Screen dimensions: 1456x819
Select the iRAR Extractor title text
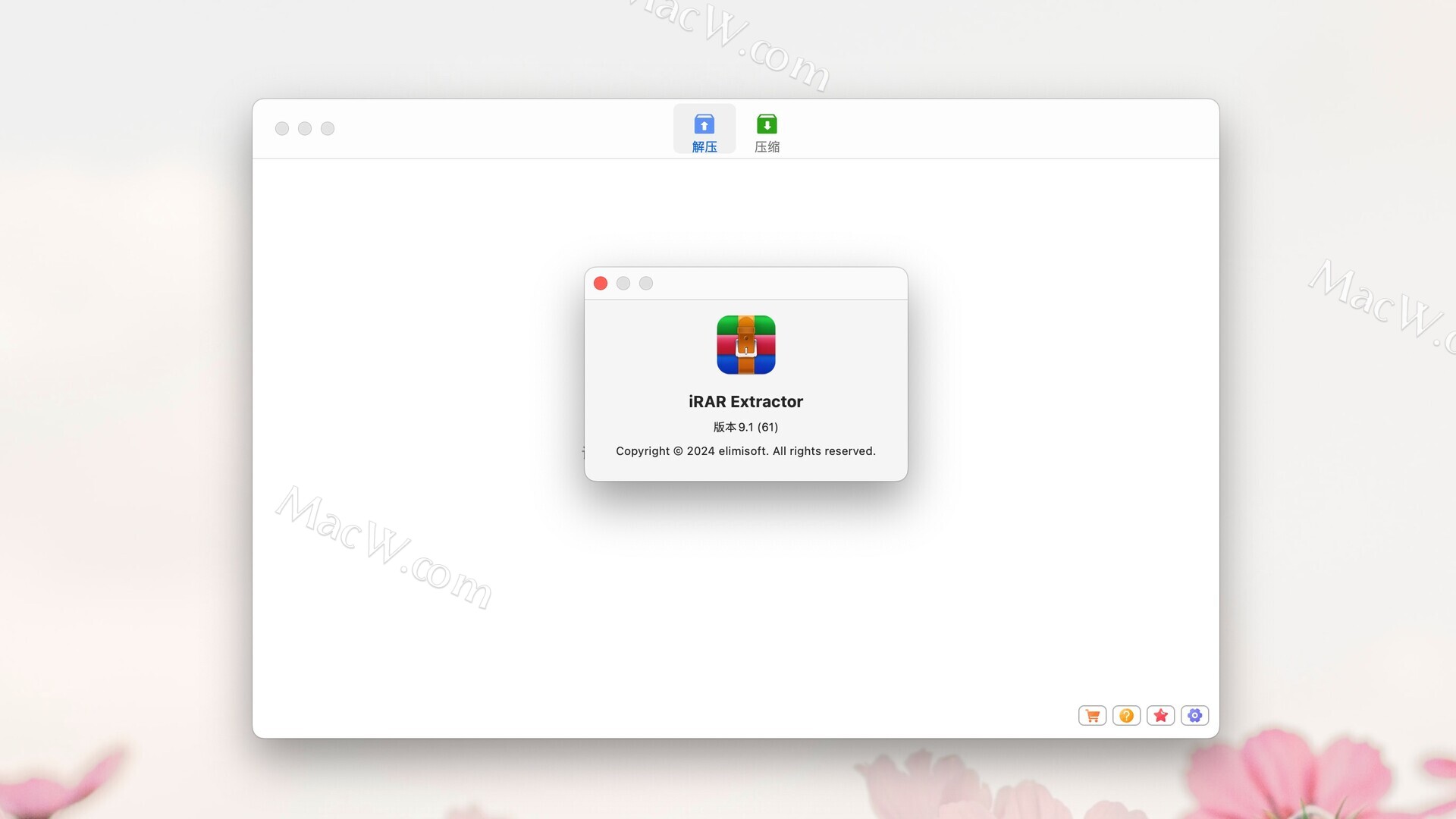pos(745,401)
